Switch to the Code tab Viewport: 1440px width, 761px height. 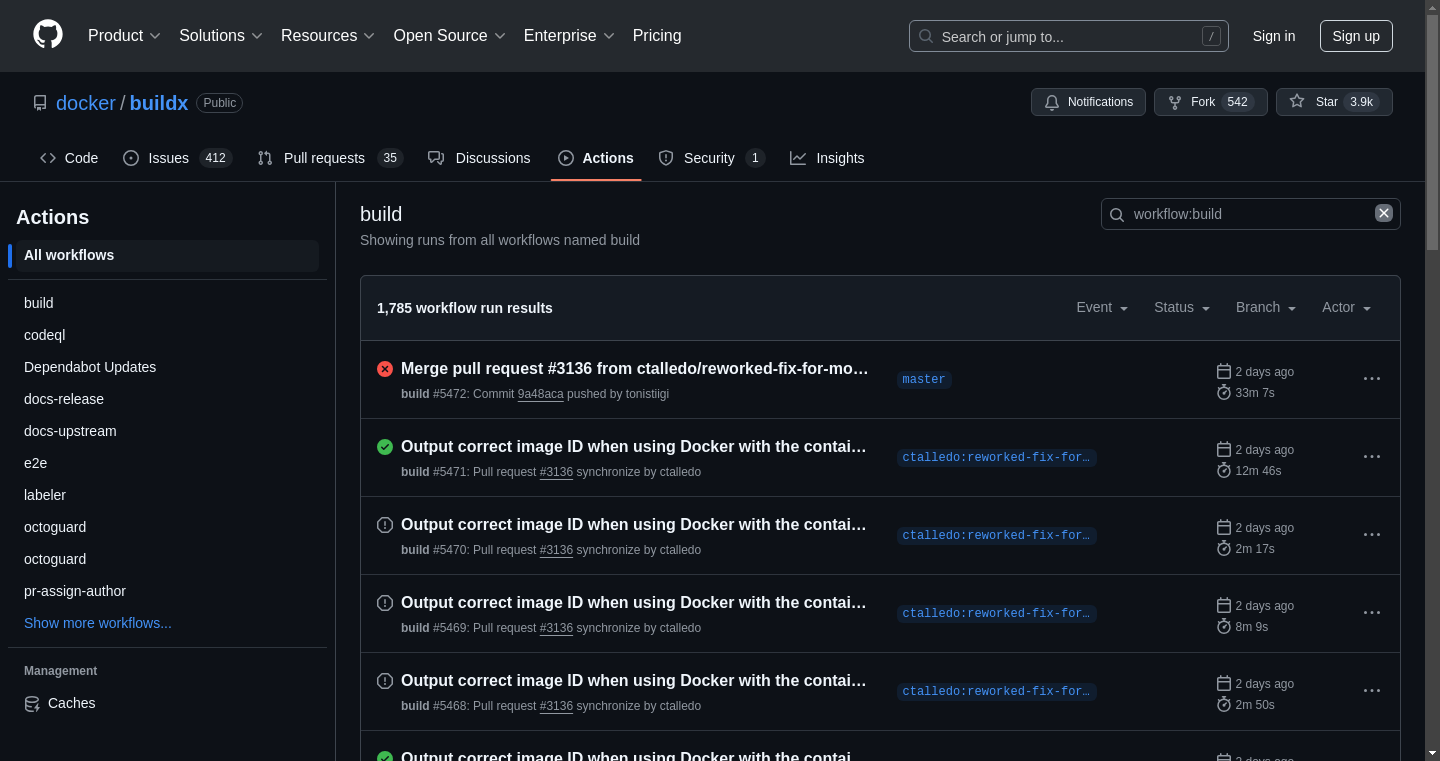point(69,158)
